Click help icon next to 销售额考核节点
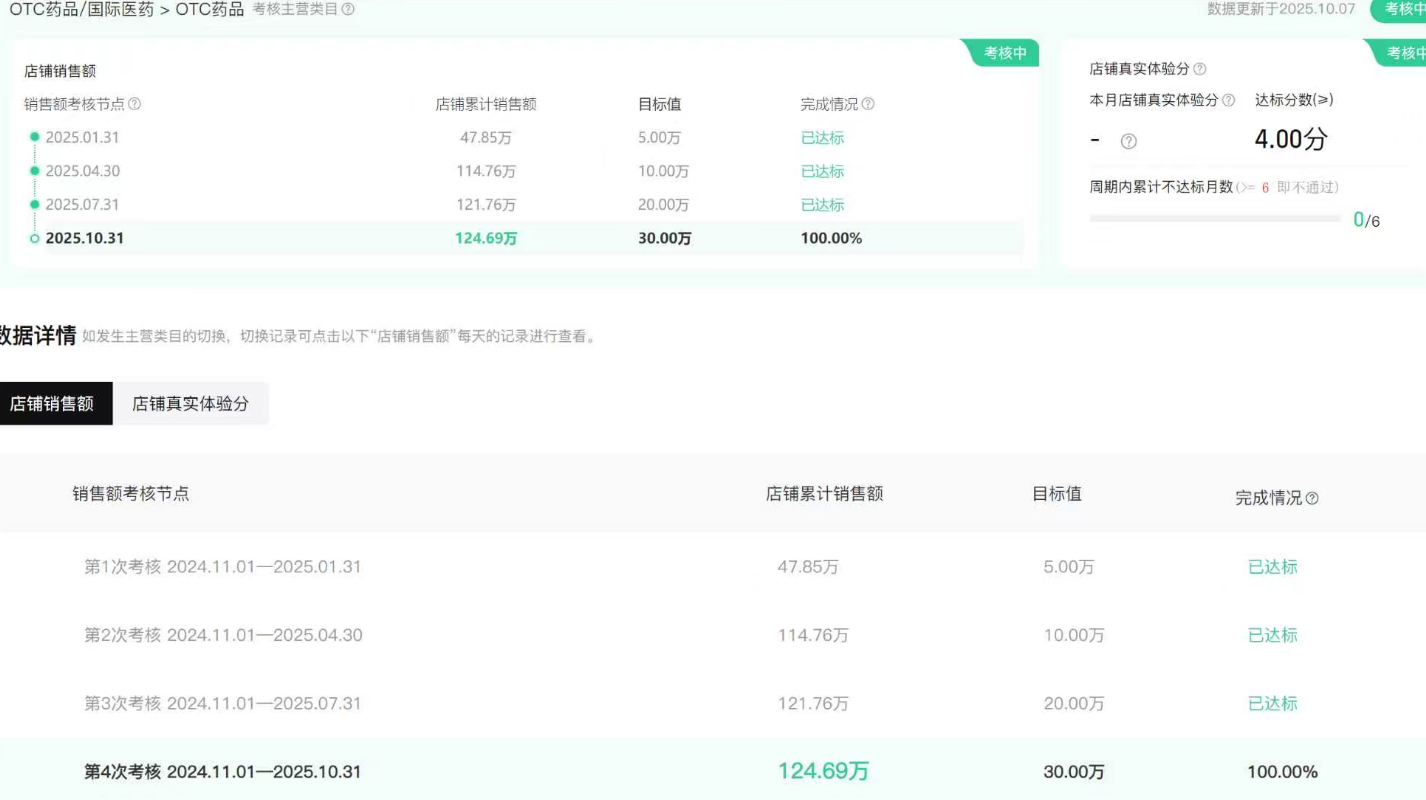This screenshot has height=800, width=1426. [135, 104]
